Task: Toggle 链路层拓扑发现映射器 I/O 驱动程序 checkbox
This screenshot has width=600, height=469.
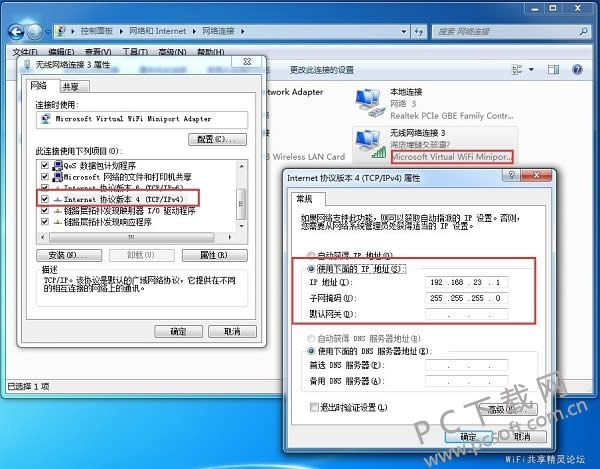Action: pos(45,210)
